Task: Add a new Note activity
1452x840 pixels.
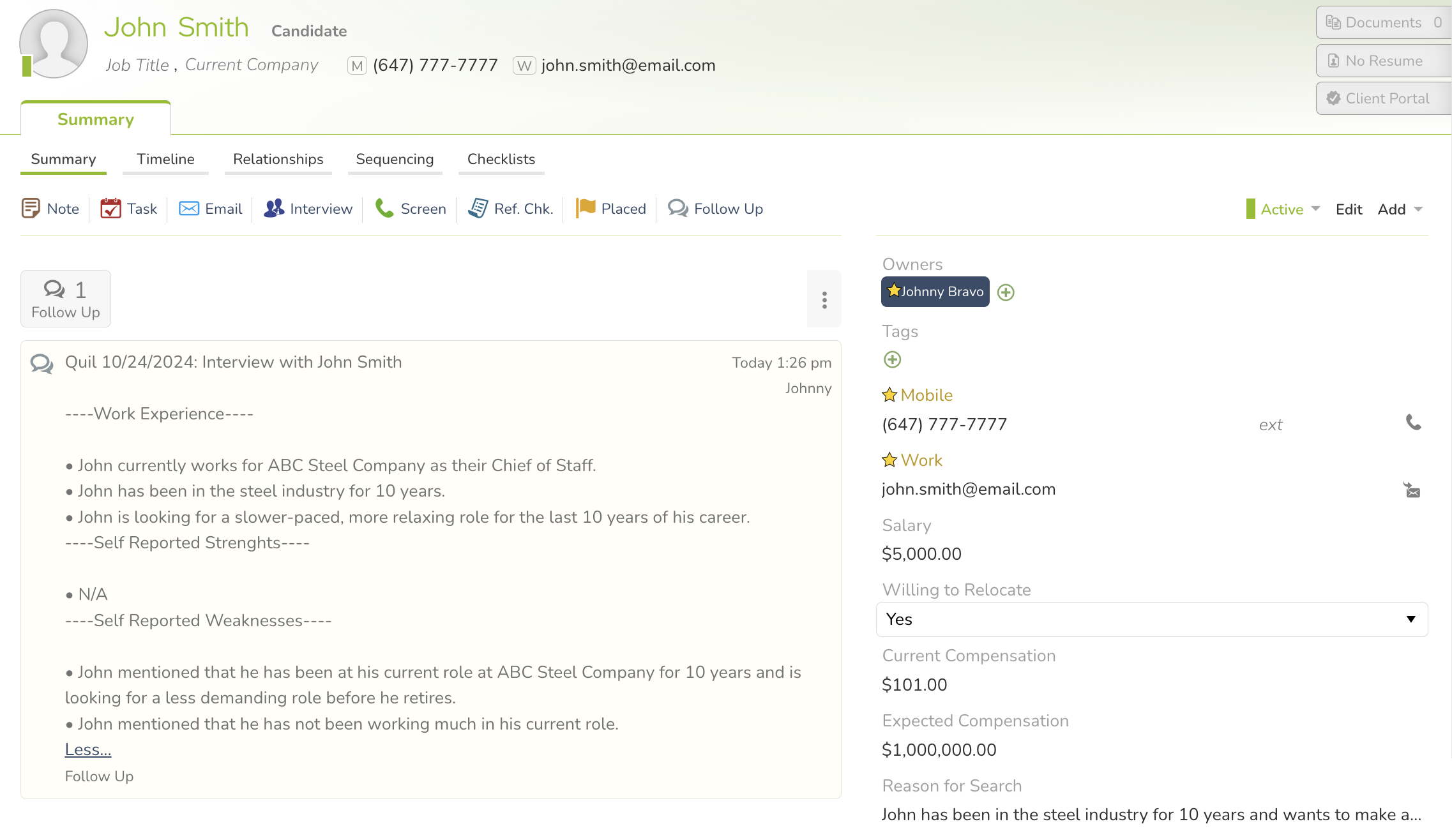Action: tap(50, 209)
